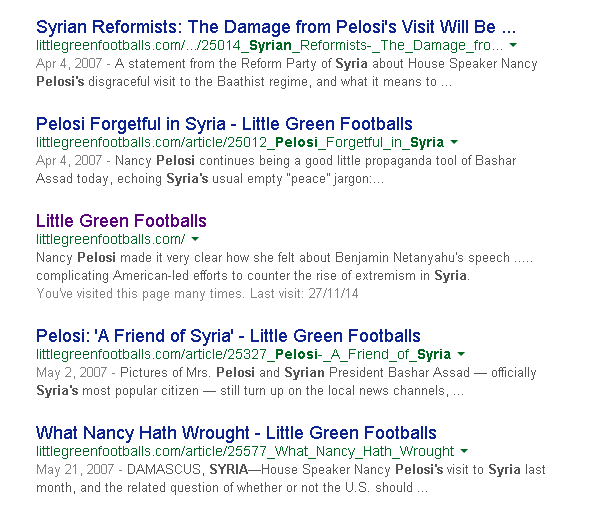This screenshot has height=509, width=595.
Task: Open the visited 'Little Green Footballs' homepage result
Action: pyautogui.click(x=121, y=221)
